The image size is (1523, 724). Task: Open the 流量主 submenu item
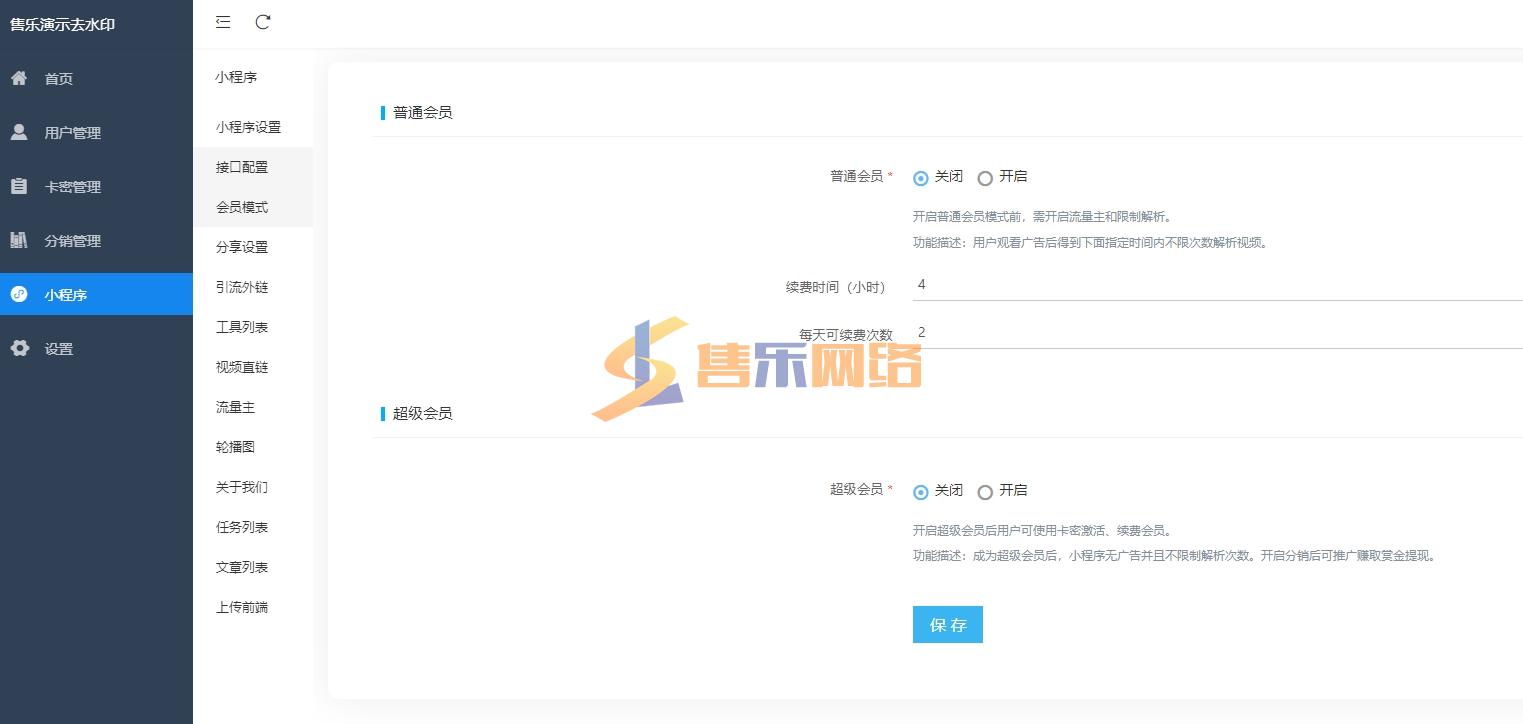tap(236, 407)
